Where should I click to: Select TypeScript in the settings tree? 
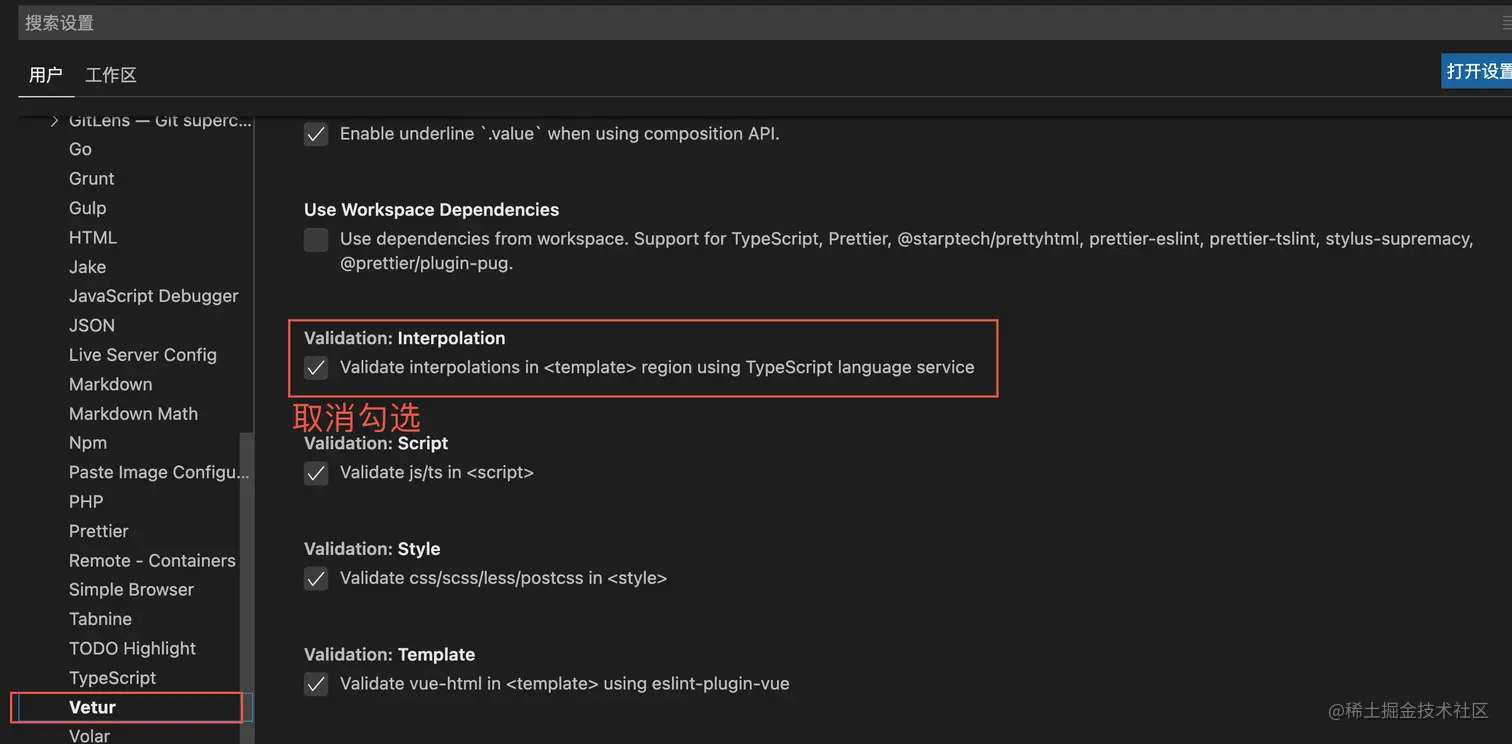click(x=113, y=678)
